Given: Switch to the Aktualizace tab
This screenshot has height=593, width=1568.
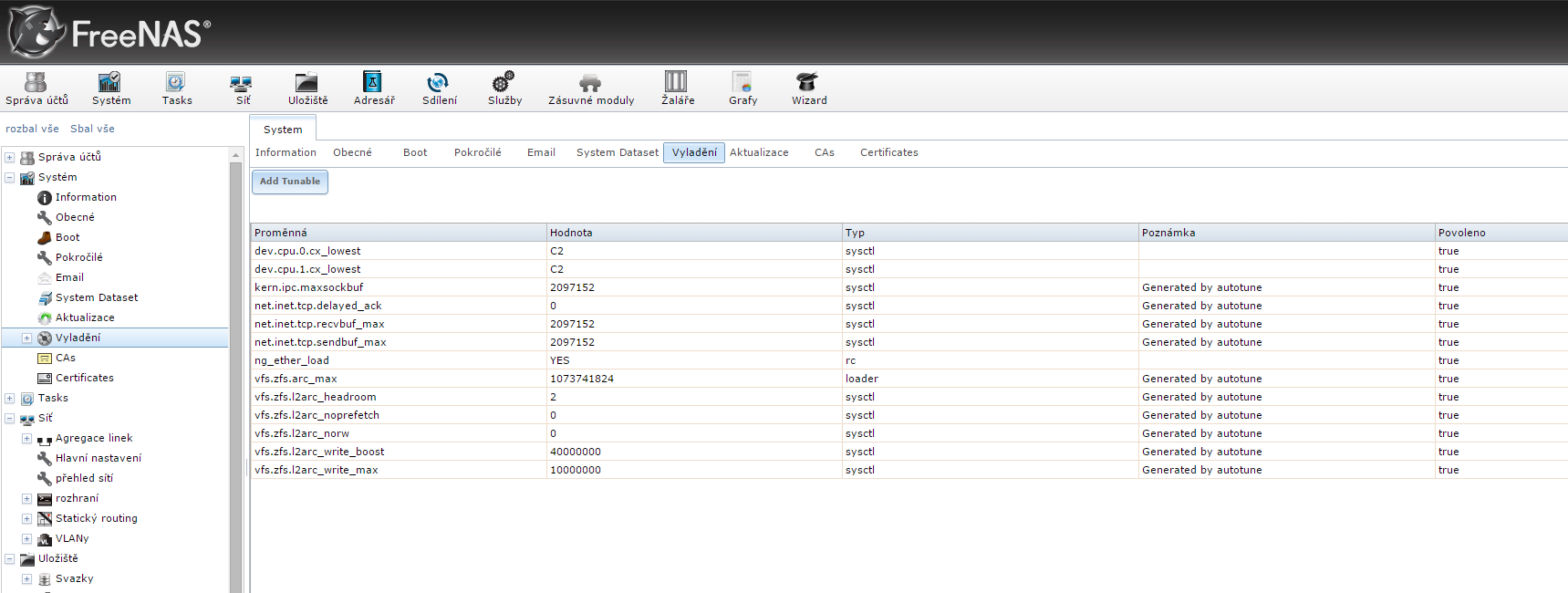Looking at the screenshot, I should coord(759,152).
